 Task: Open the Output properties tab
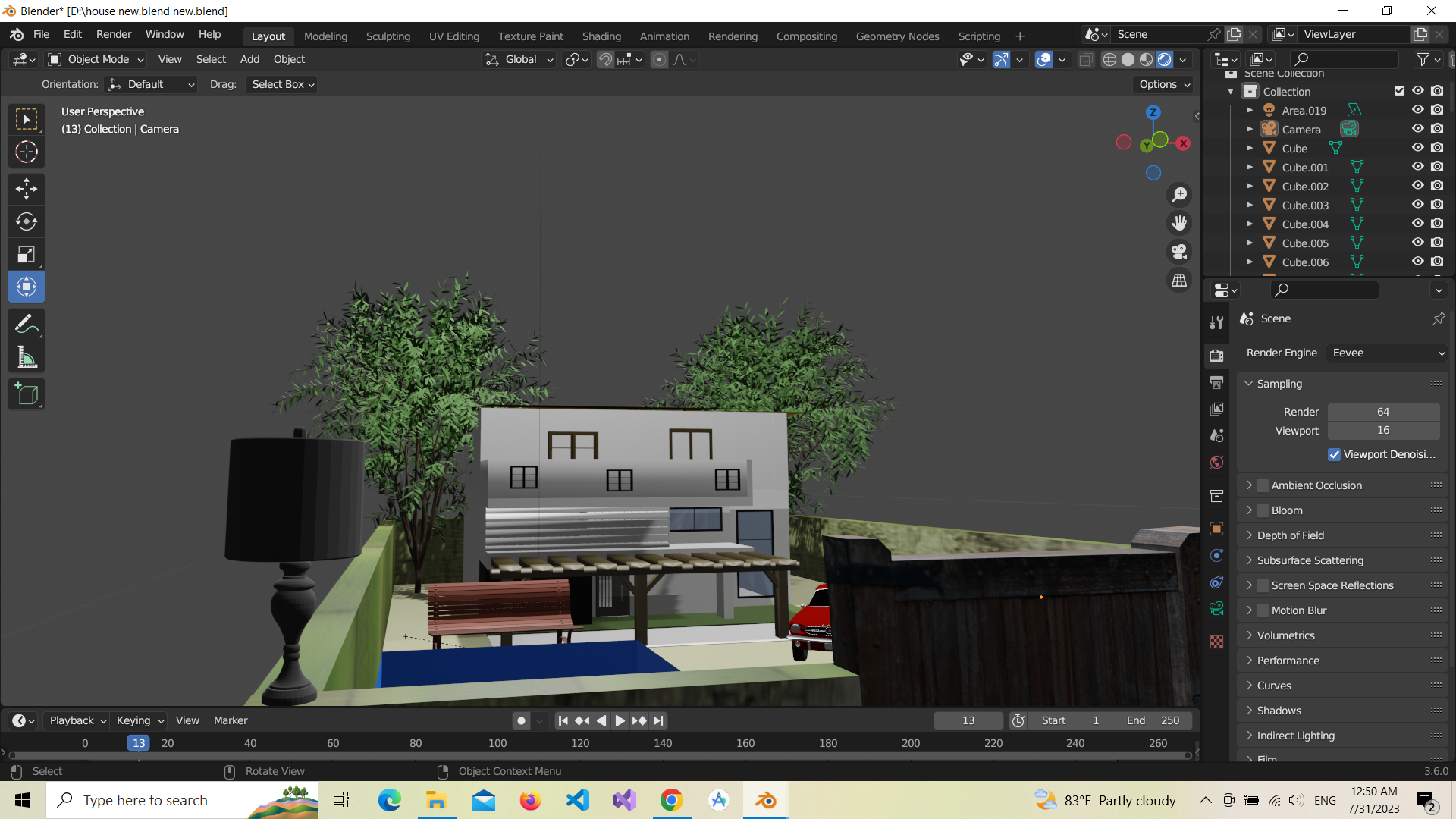click(1216, 382)
